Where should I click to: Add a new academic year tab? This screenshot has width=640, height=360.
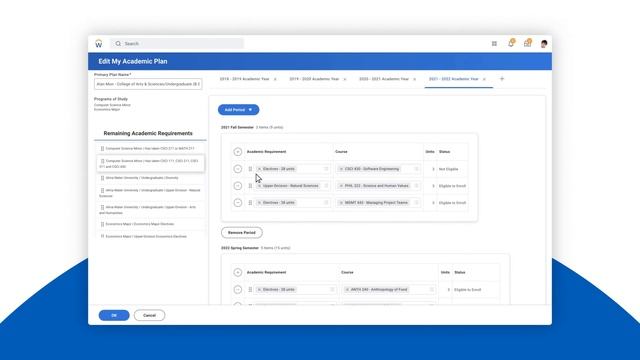502,79
